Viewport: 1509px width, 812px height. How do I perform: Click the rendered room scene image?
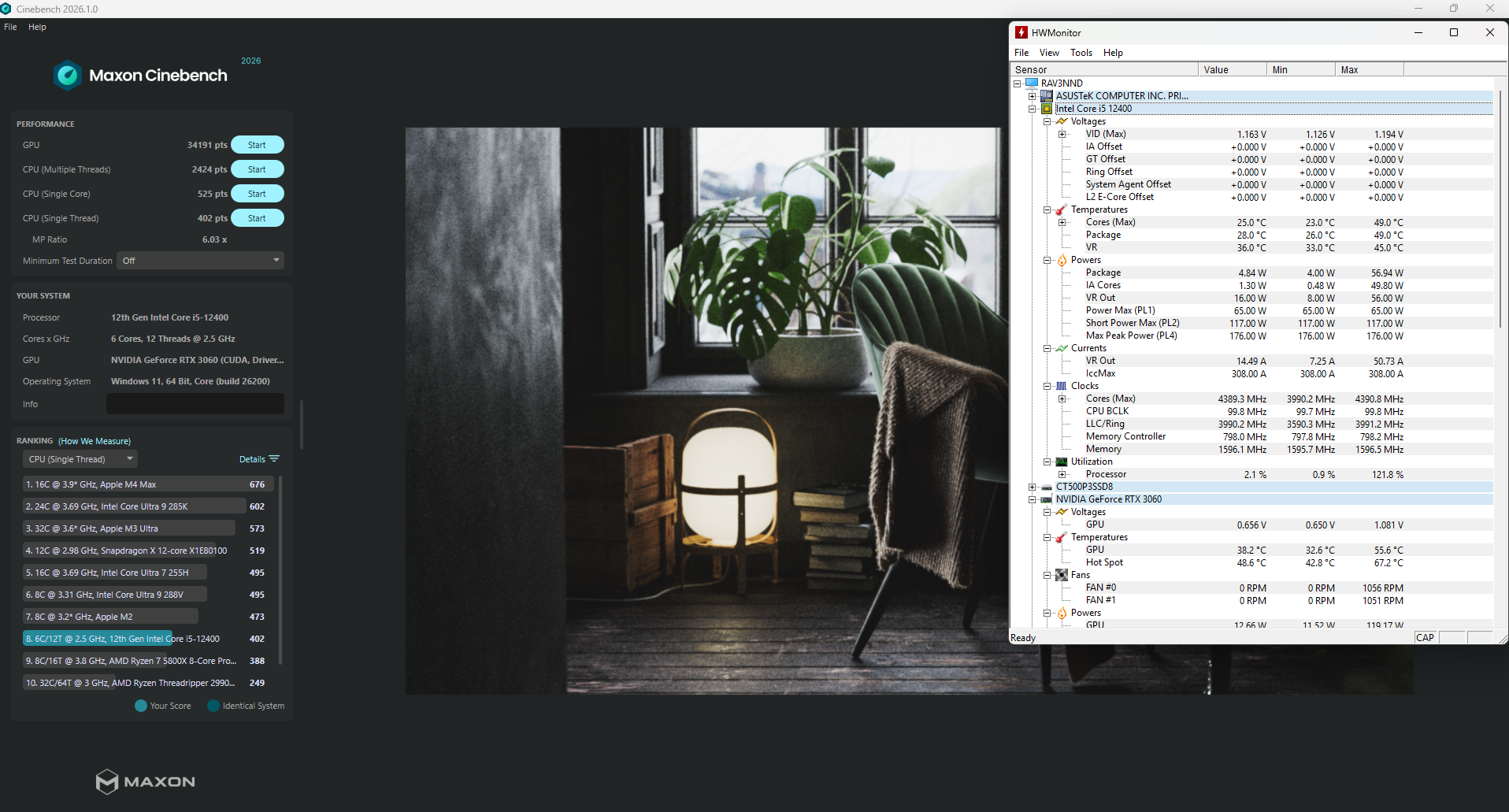[706, 410]
